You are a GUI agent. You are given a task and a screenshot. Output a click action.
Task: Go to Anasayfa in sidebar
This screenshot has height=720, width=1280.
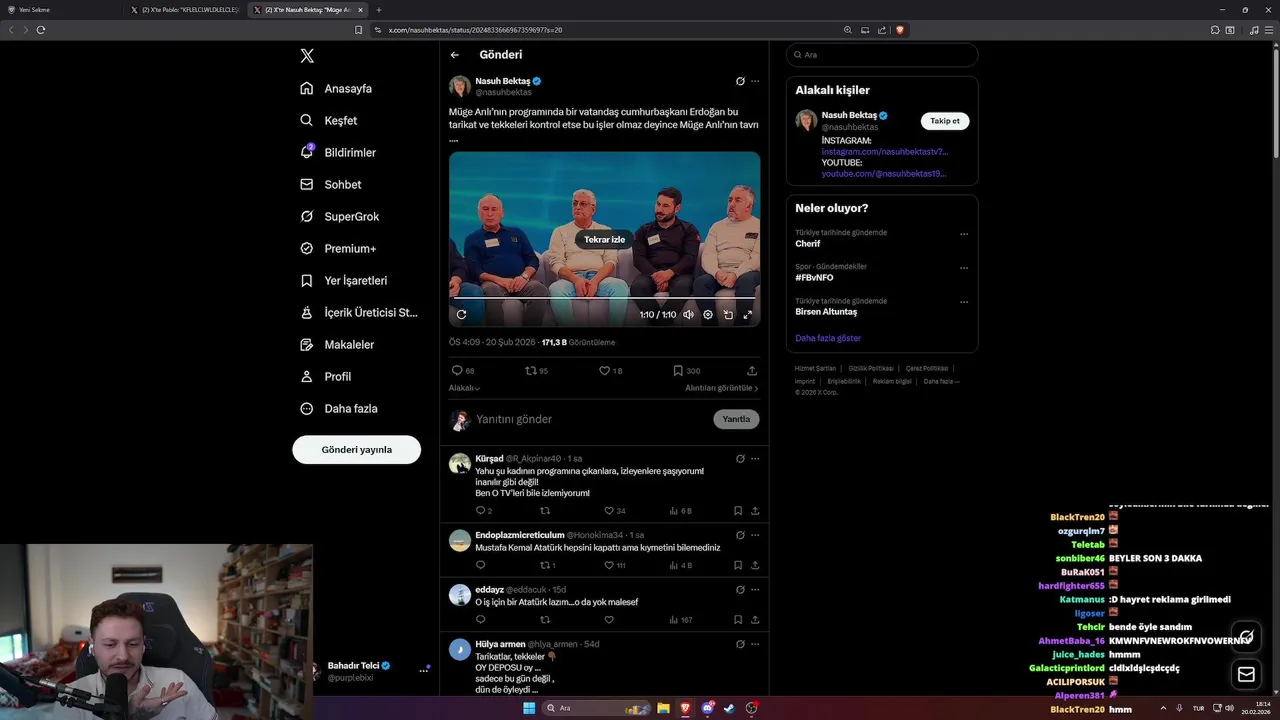336,88
